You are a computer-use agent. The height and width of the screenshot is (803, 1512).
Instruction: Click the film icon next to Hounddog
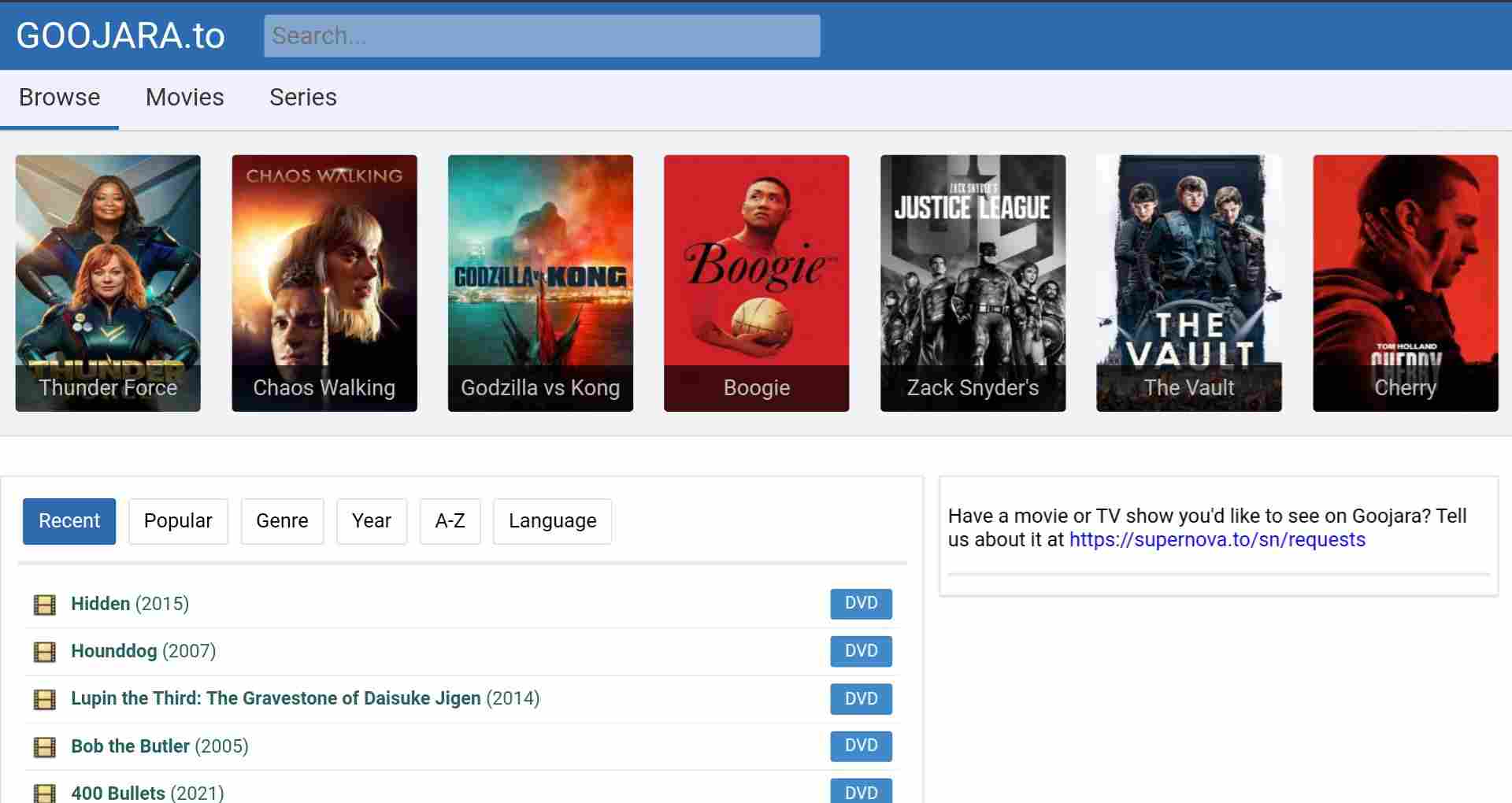pos(45,652)
